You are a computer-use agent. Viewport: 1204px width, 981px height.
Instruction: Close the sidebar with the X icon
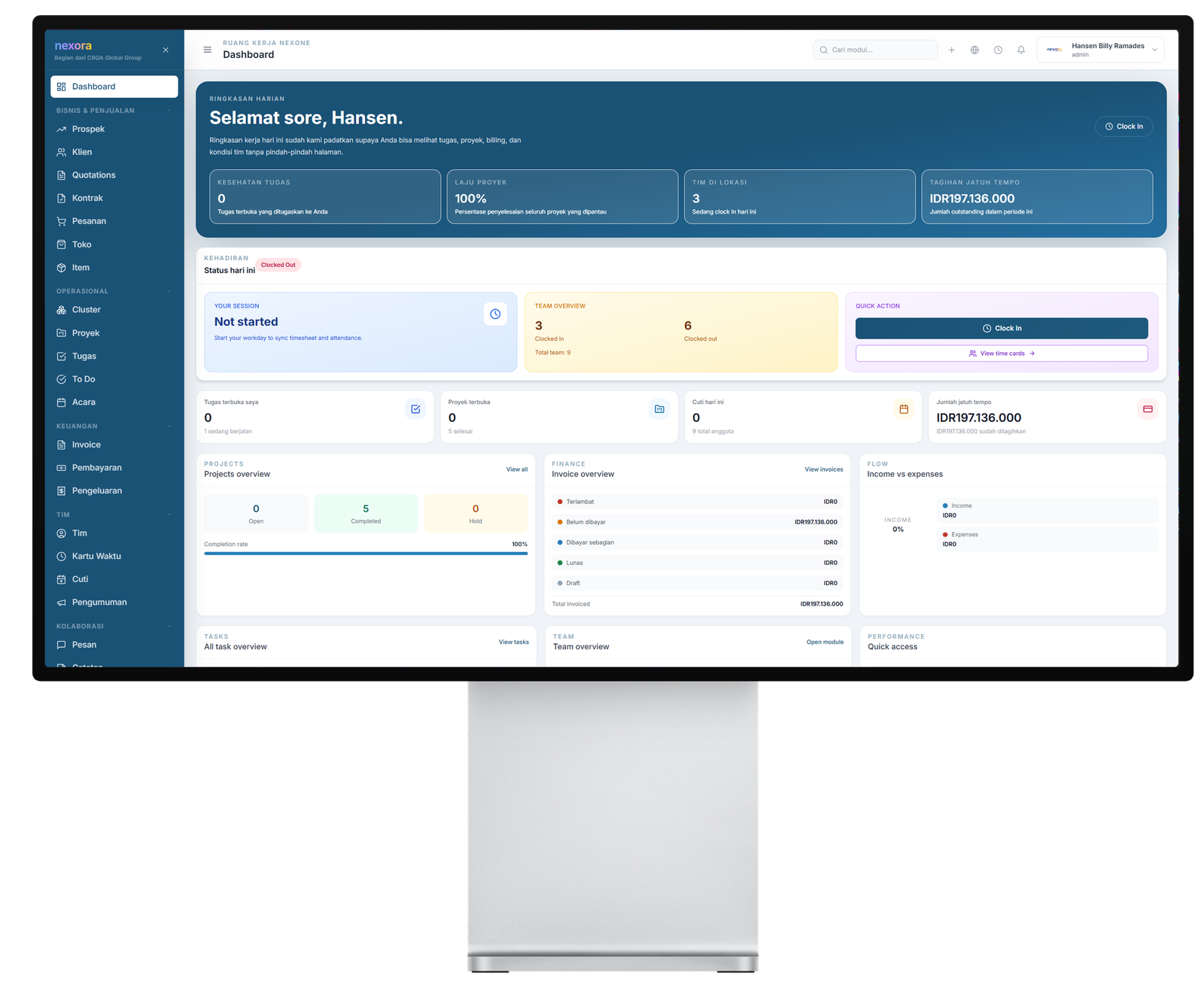click(166, 50)
